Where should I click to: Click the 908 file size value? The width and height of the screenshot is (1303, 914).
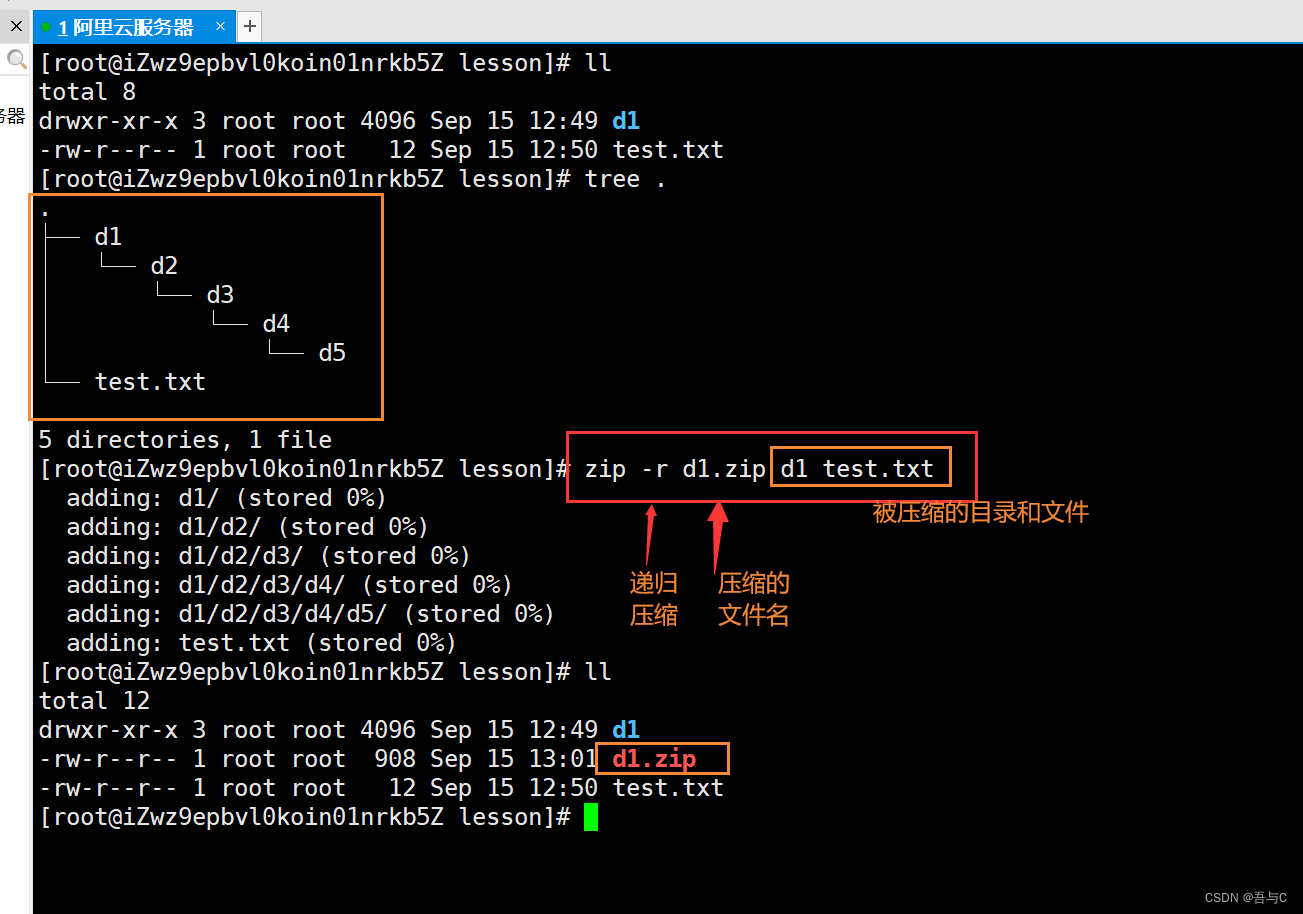pyautogui.click(x=395, y=759)
